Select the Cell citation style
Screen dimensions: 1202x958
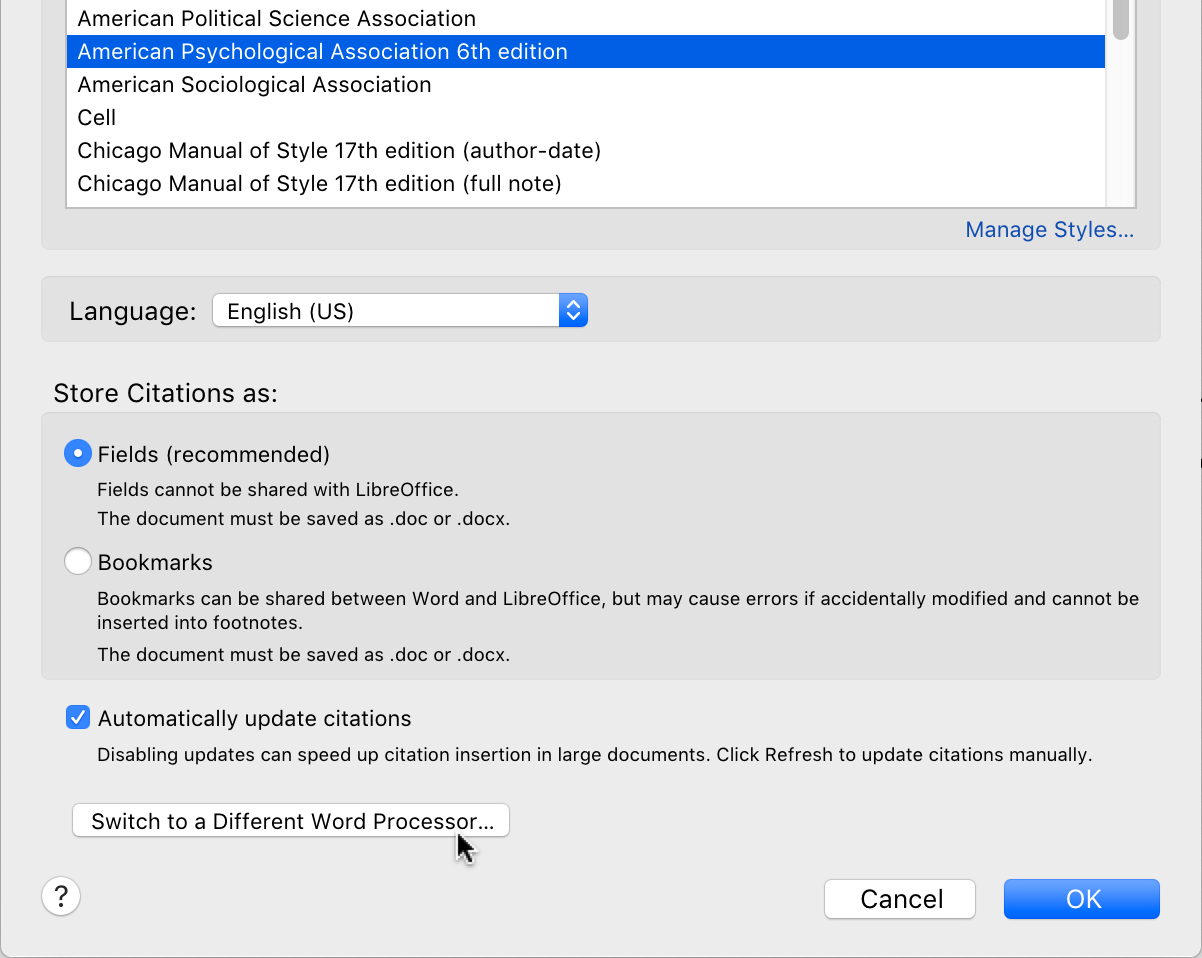tap(96, 117)
